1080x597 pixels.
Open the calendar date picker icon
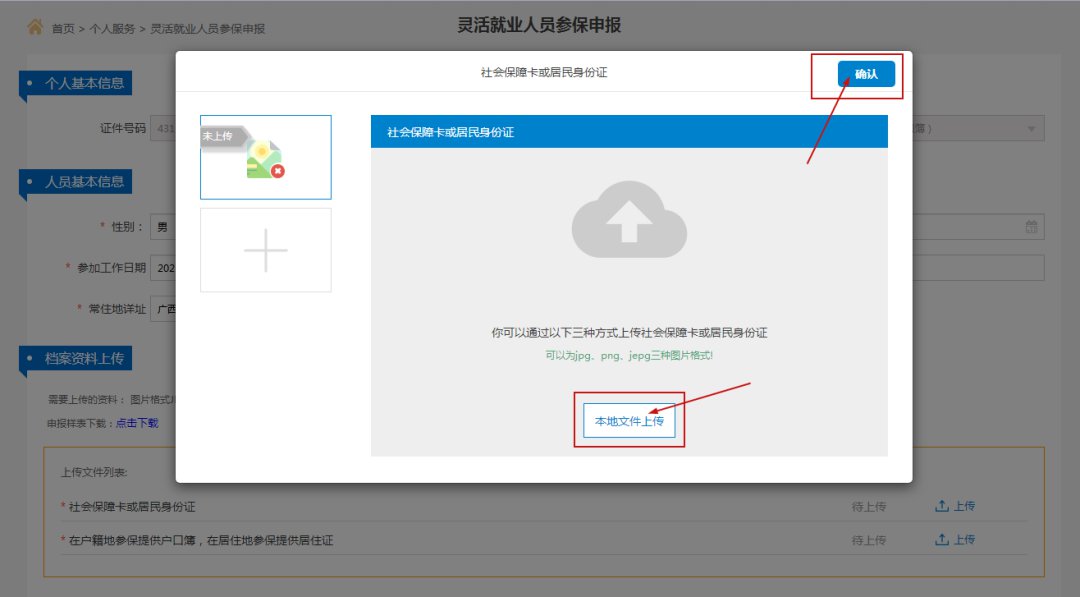(x=1031, y=227)
